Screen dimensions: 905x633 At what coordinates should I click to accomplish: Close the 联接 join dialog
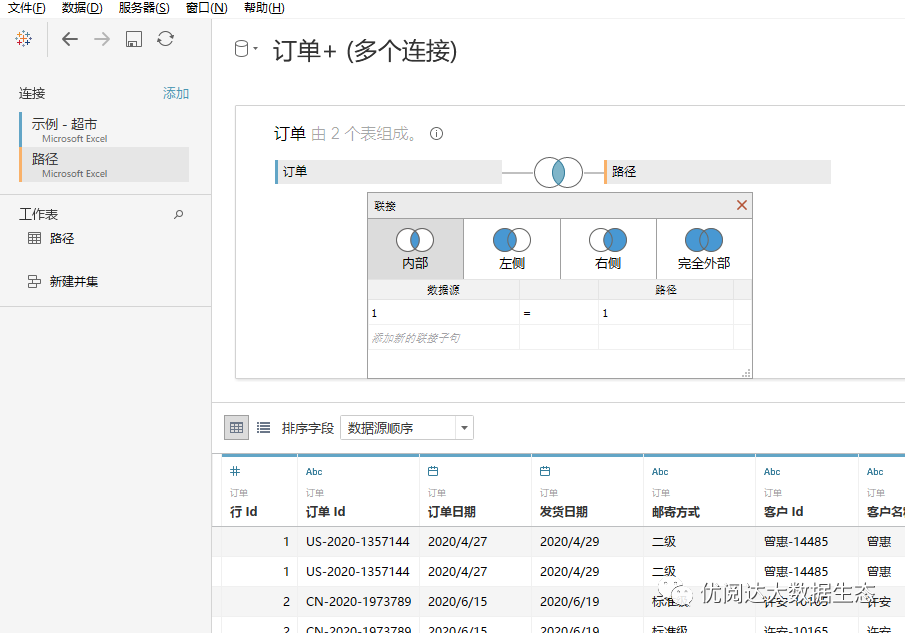click(x=742, y=205)
